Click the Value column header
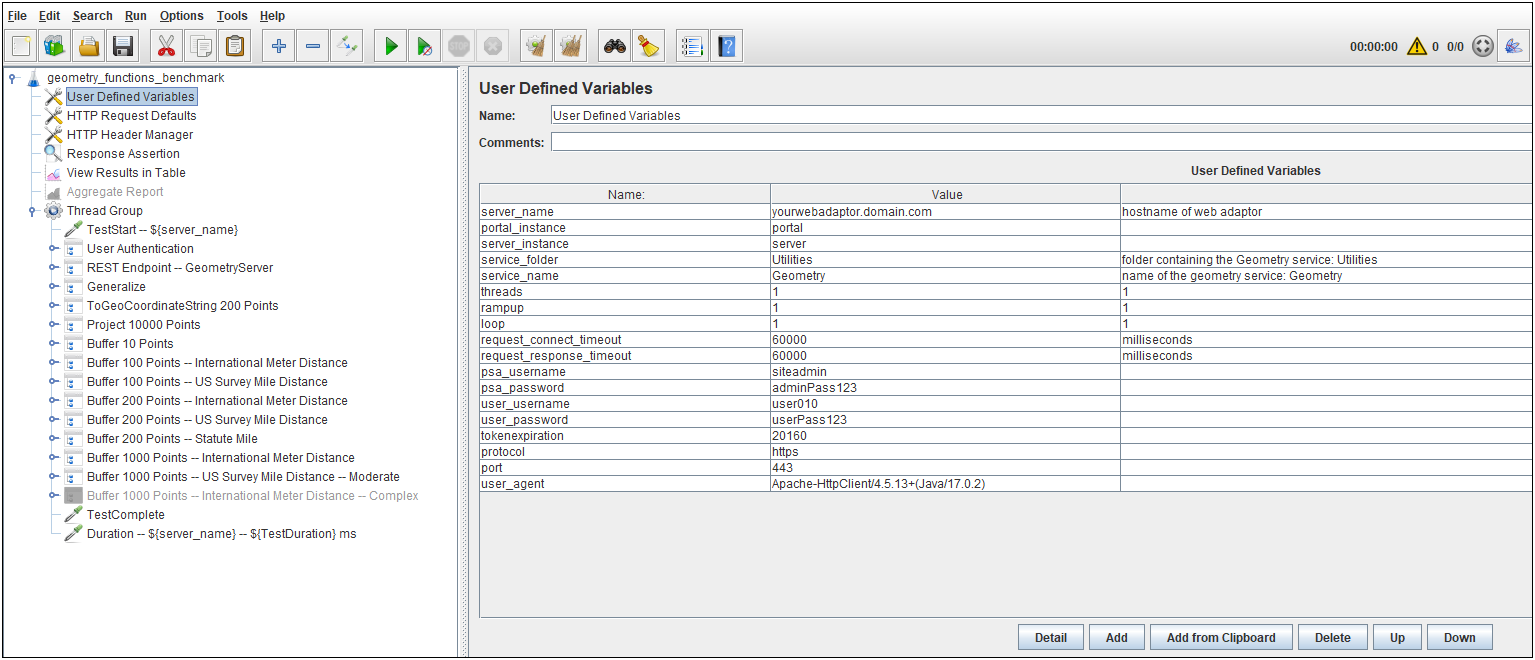 pos(946,195)
